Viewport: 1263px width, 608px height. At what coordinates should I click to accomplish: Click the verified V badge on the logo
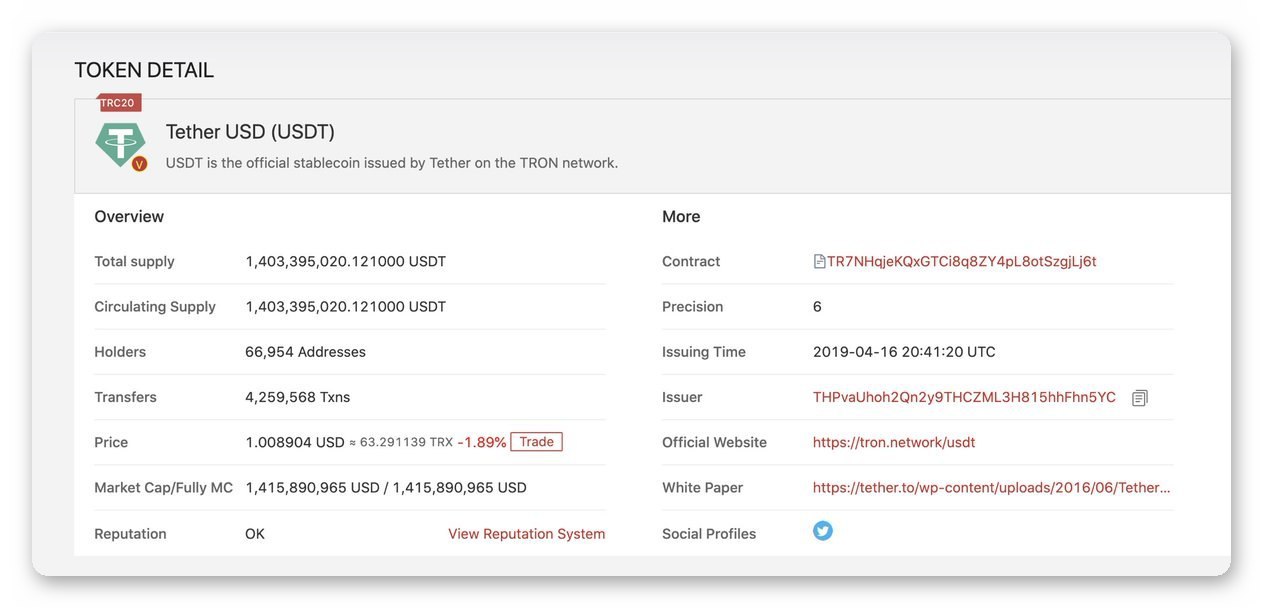[x=140, y=163]
